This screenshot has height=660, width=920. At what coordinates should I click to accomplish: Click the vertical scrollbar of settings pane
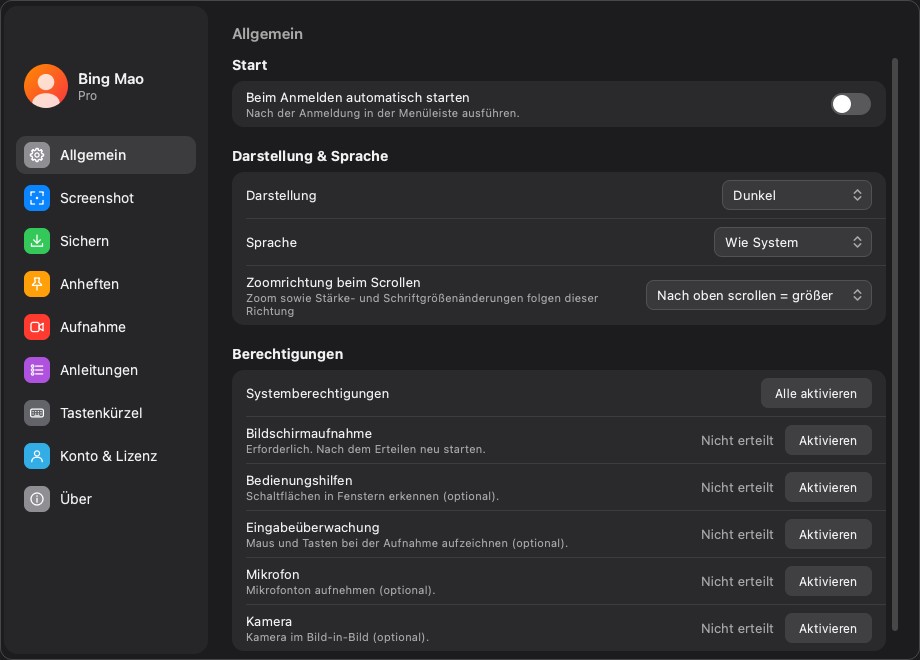[895, 344]
